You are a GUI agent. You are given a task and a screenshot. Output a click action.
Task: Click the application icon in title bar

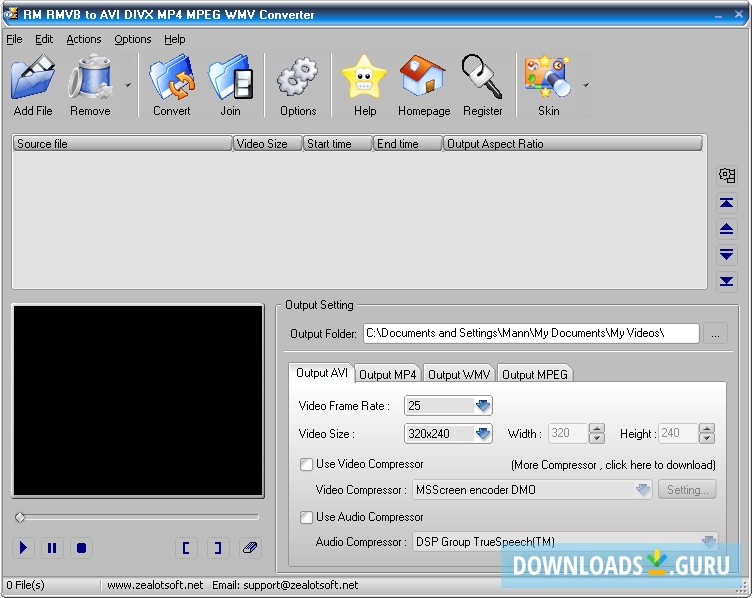(x=11, y=13)
